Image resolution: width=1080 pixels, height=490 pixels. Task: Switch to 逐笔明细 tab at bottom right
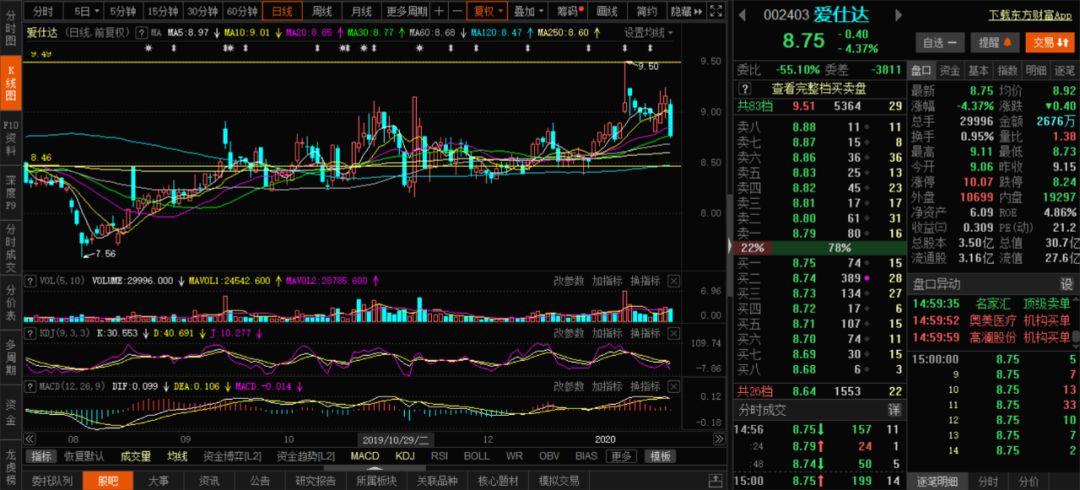click(x=937, y=480)
